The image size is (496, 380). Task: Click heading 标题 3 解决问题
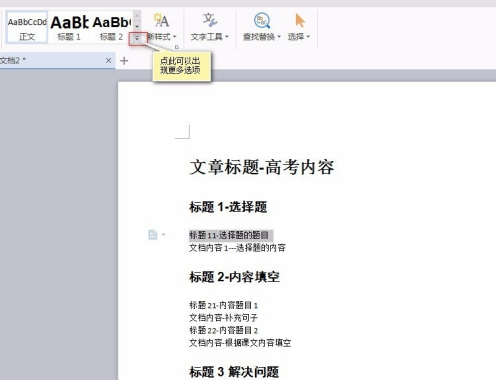click(x=234, y=372)
